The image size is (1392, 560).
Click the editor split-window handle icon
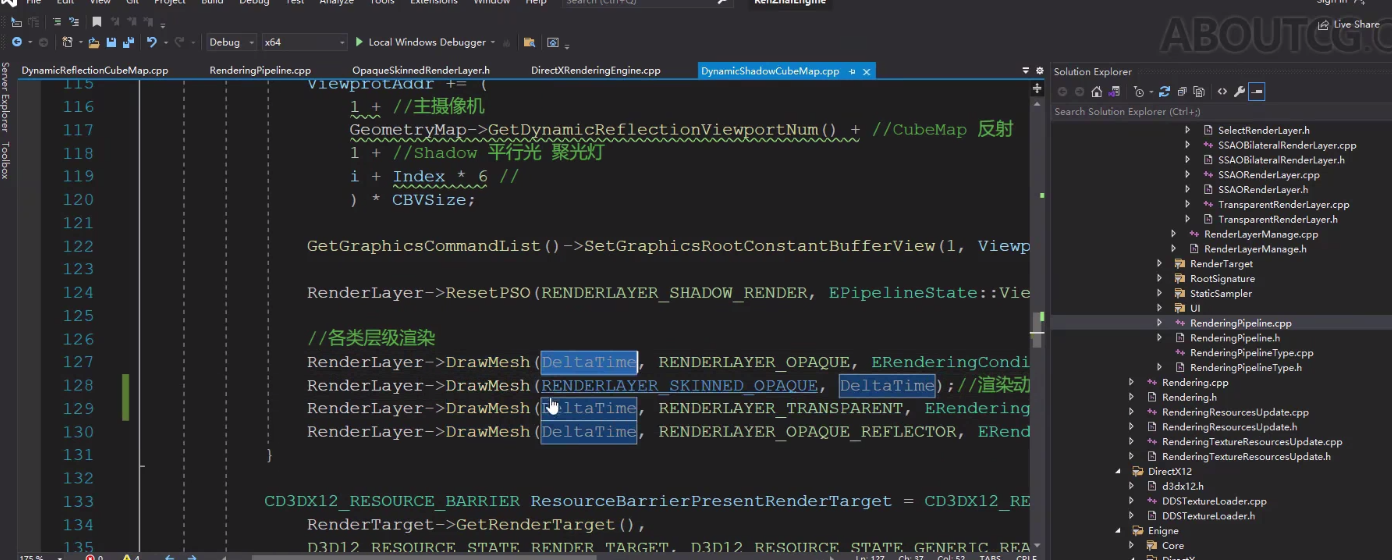click(x=1037, y=88)
